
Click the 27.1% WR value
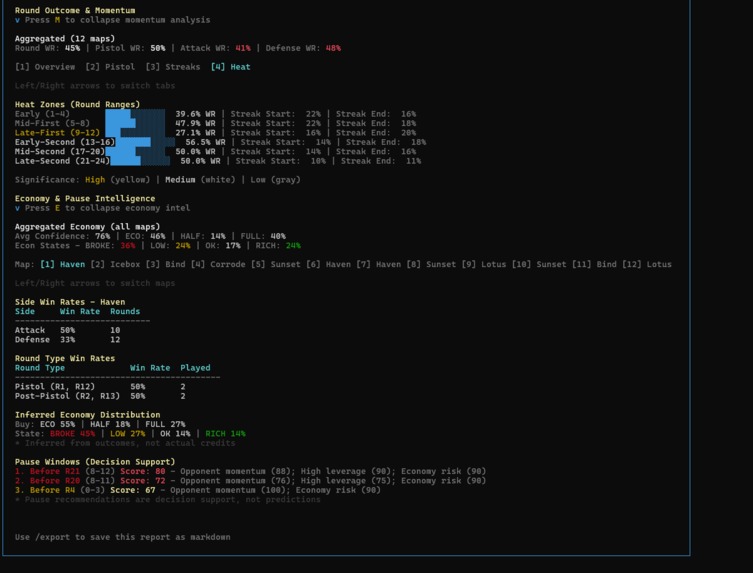pos(195,133)
